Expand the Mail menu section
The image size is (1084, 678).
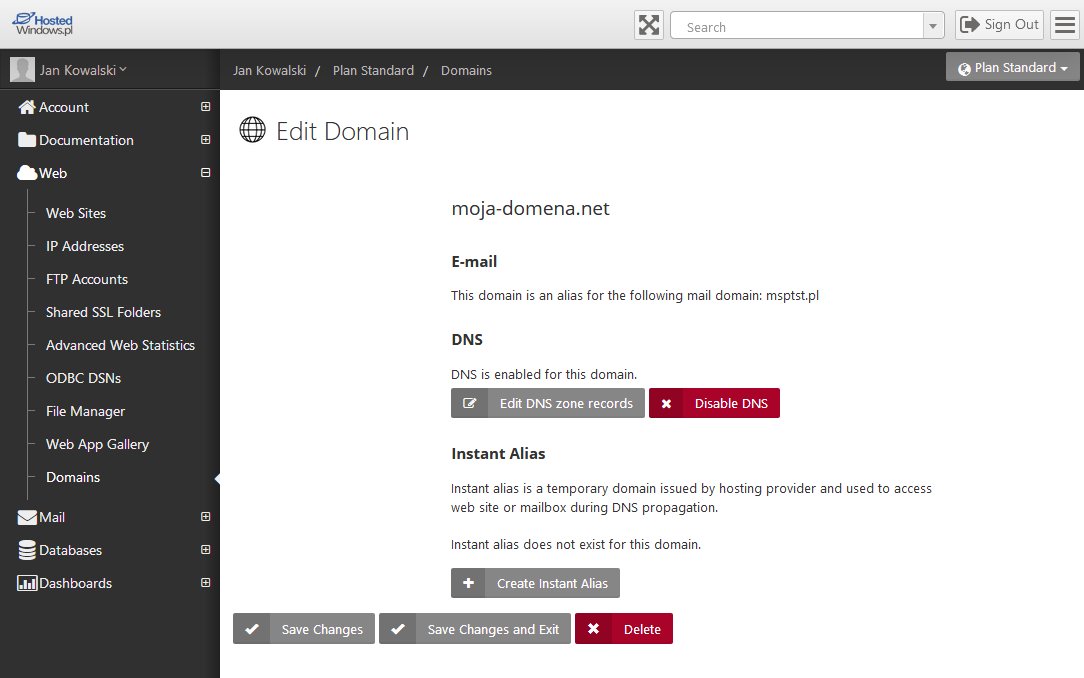pyautogui.click(x=205, y=516)
